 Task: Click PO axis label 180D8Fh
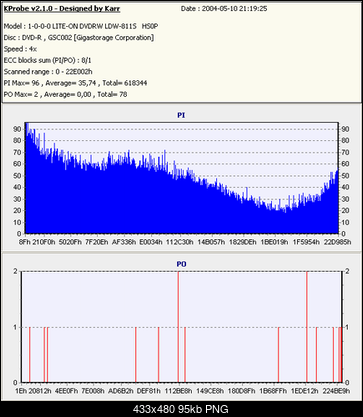click(242, 391)
